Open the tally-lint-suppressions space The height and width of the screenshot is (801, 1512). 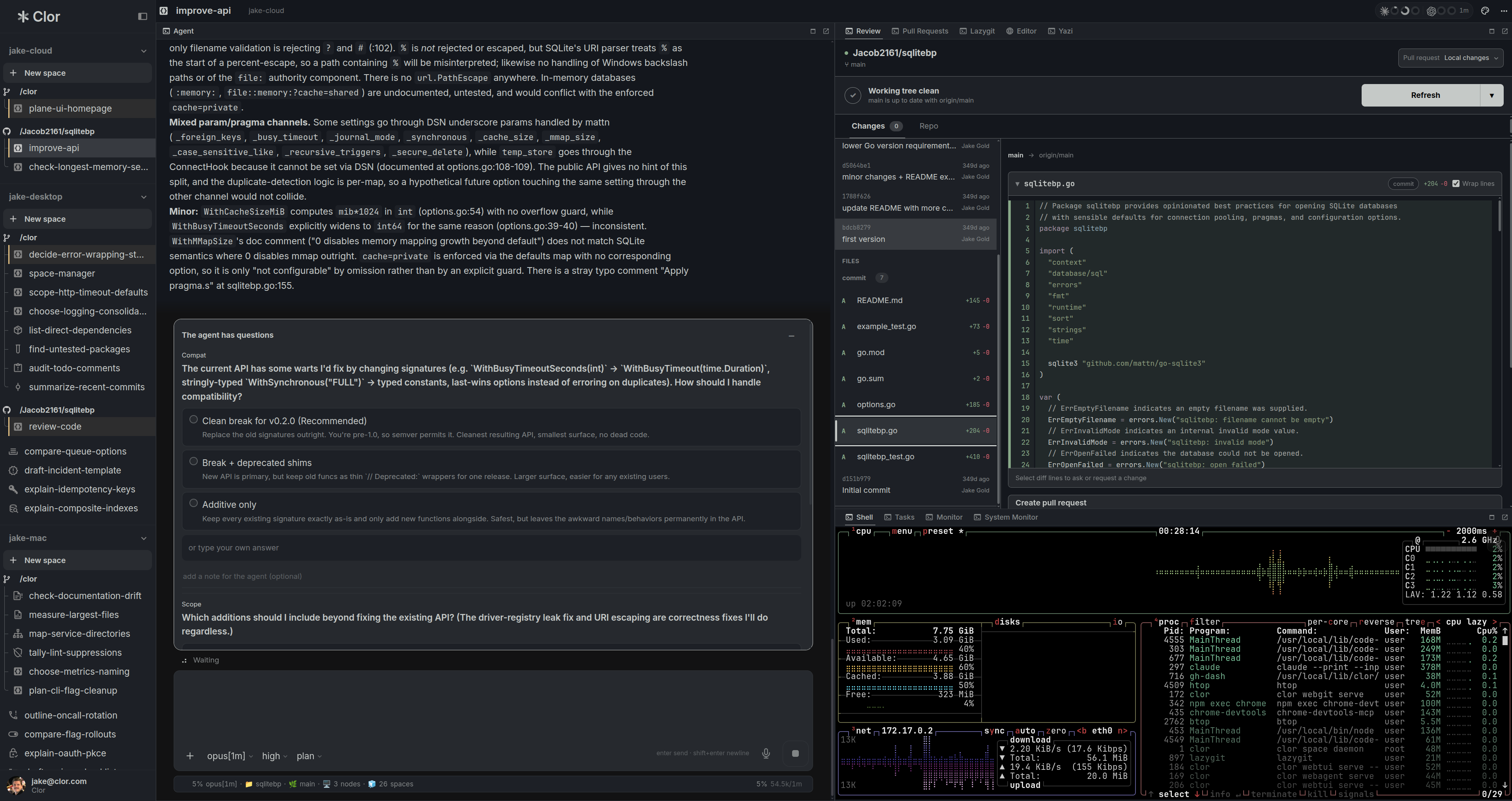(82, 653)
